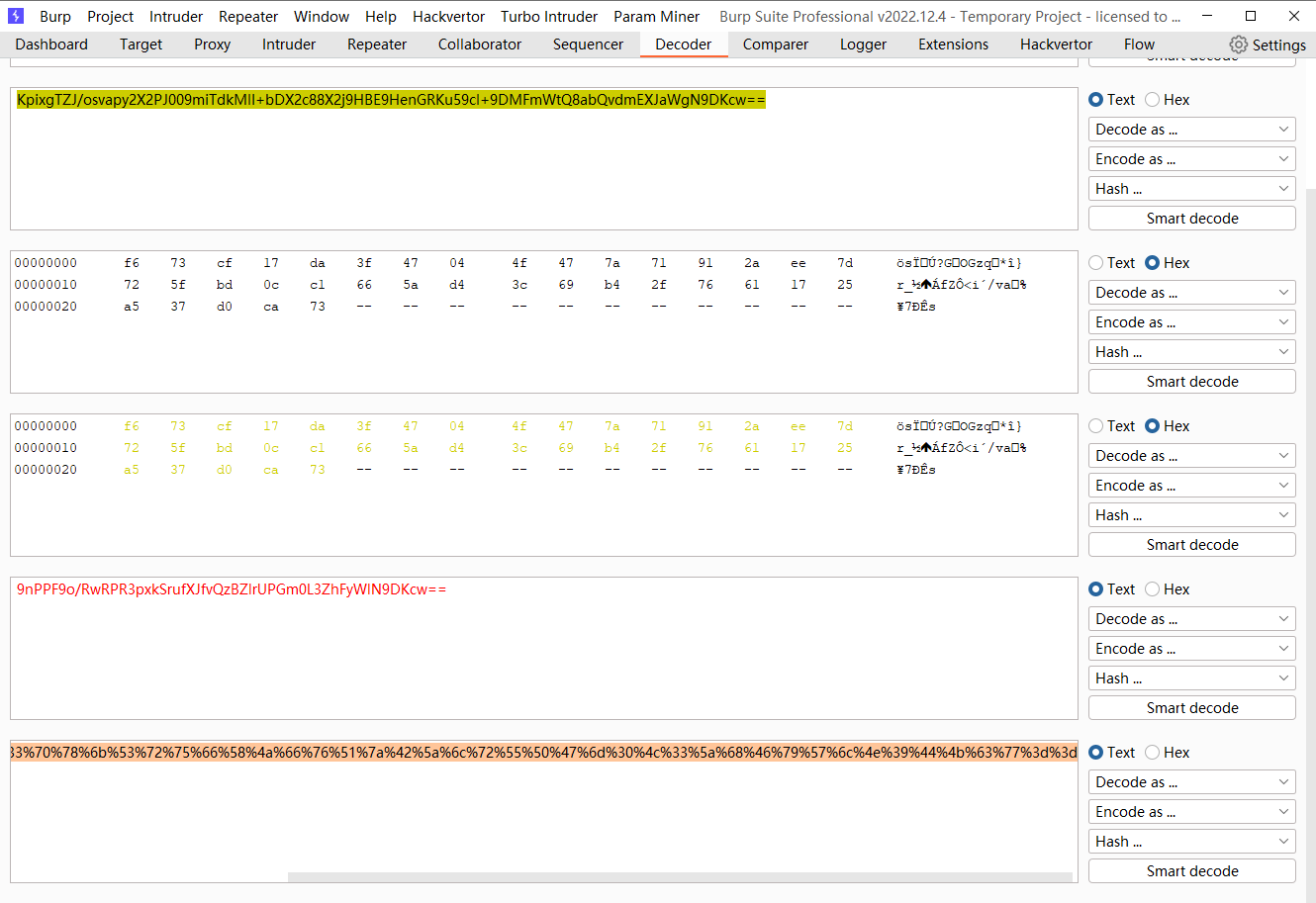Open Hash dropdown for URL-encoded box
This screenshot has height=903, width=1316.
(x=1192, y=842)
